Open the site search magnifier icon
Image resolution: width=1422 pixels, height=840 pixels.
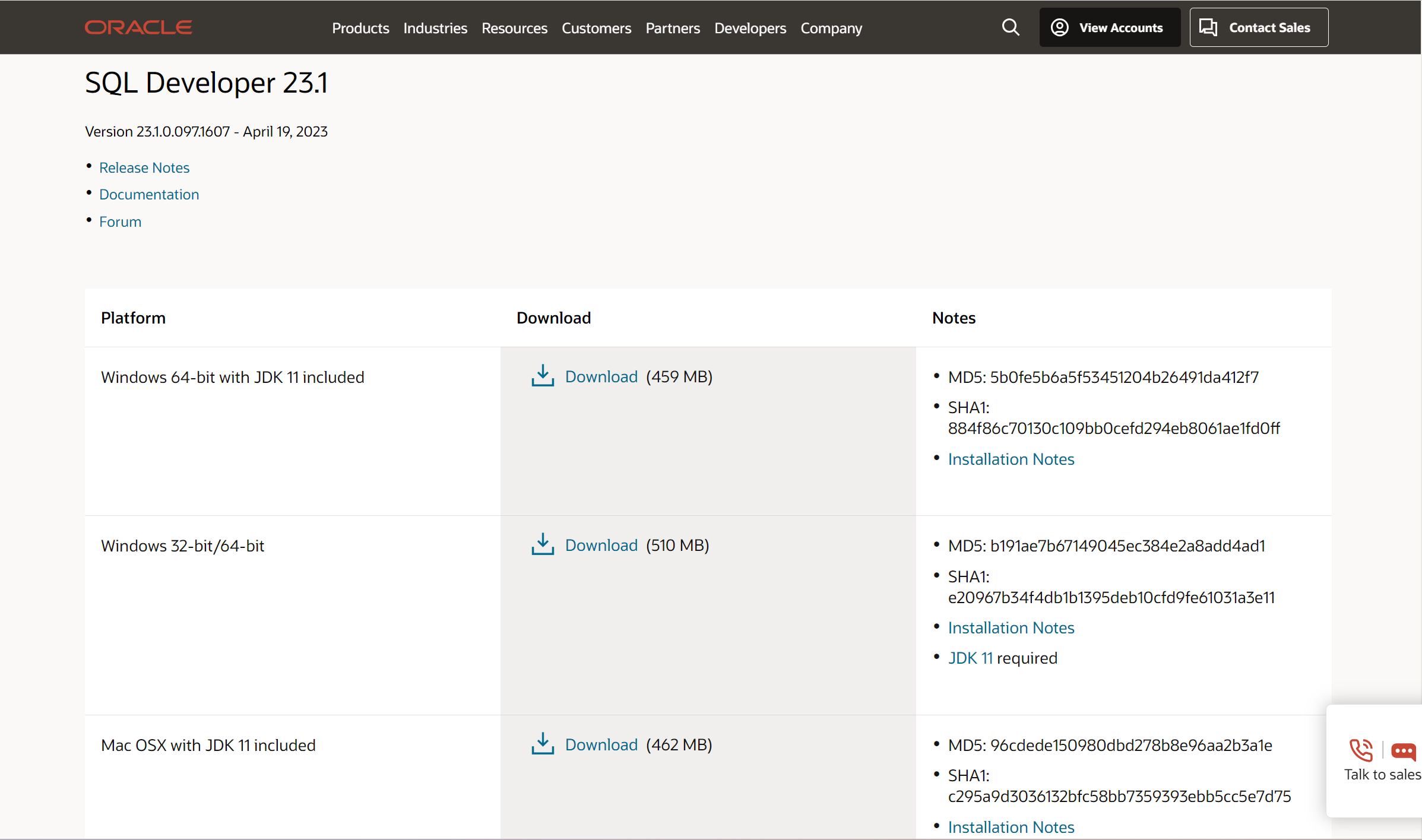coord(1011,27)
